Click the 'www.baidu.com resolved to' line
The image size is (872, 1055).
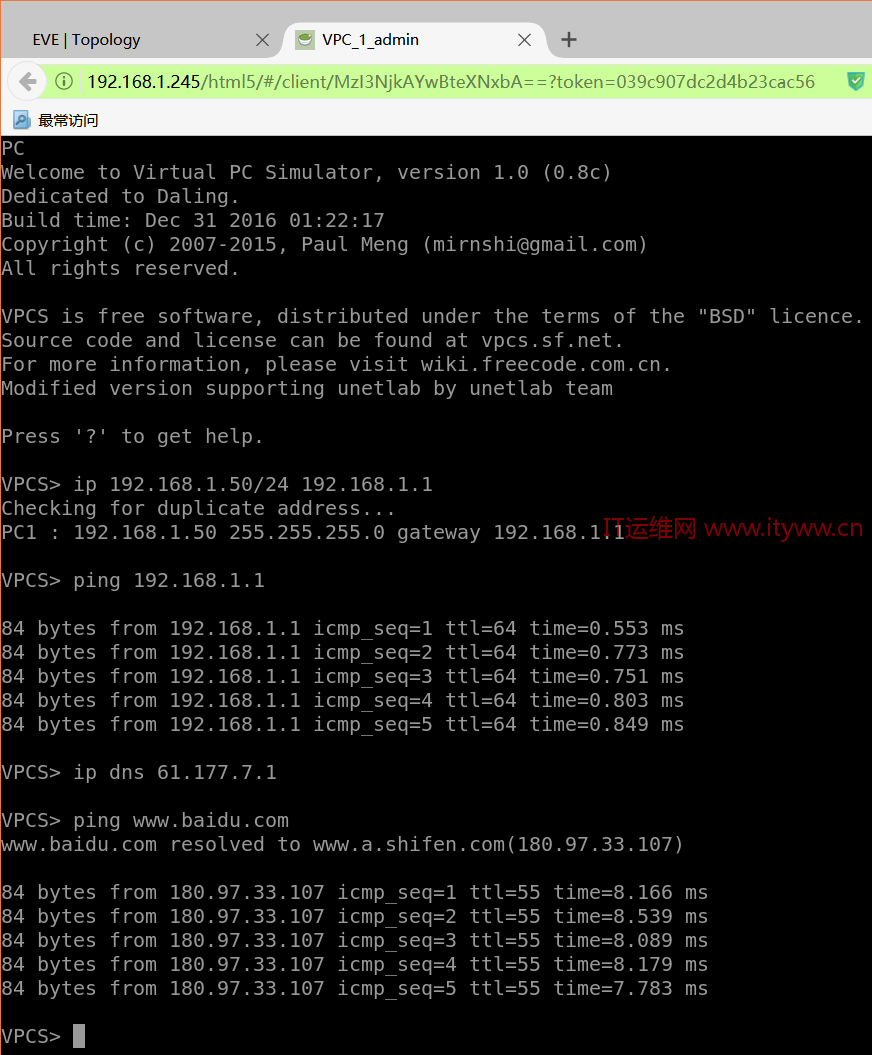pos(342,844)
